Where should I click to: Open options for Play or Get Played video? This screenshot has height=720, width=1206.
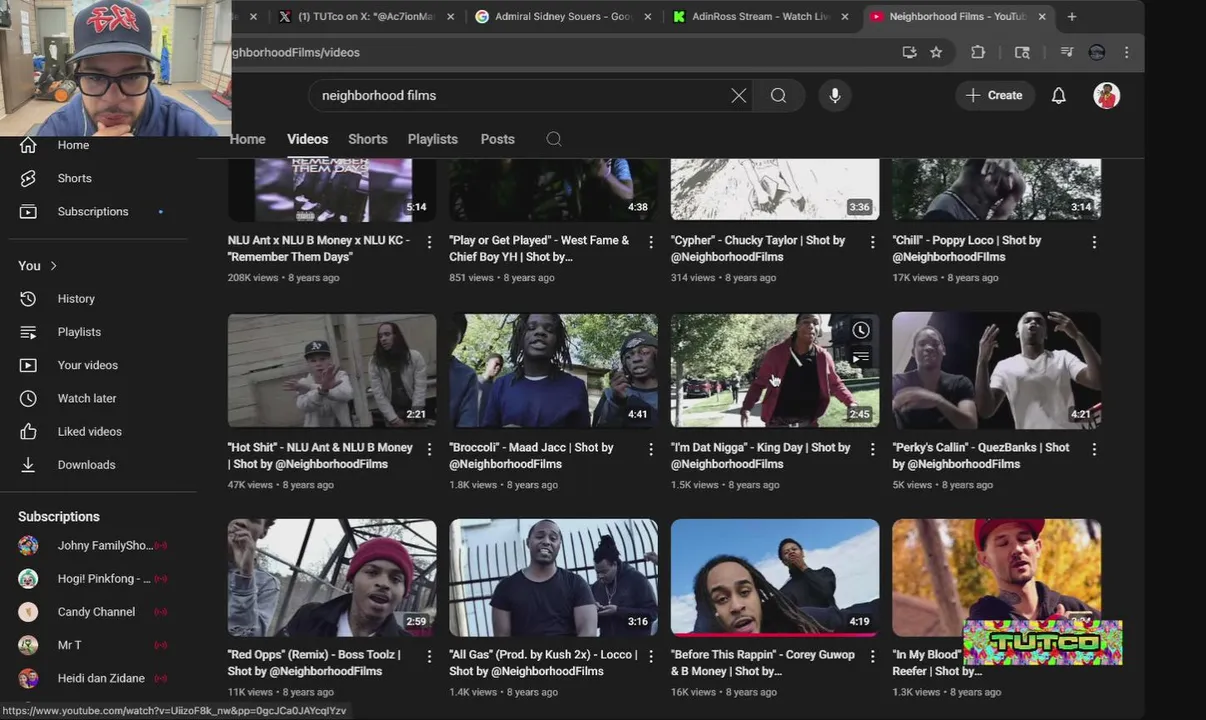pos(651,242)
